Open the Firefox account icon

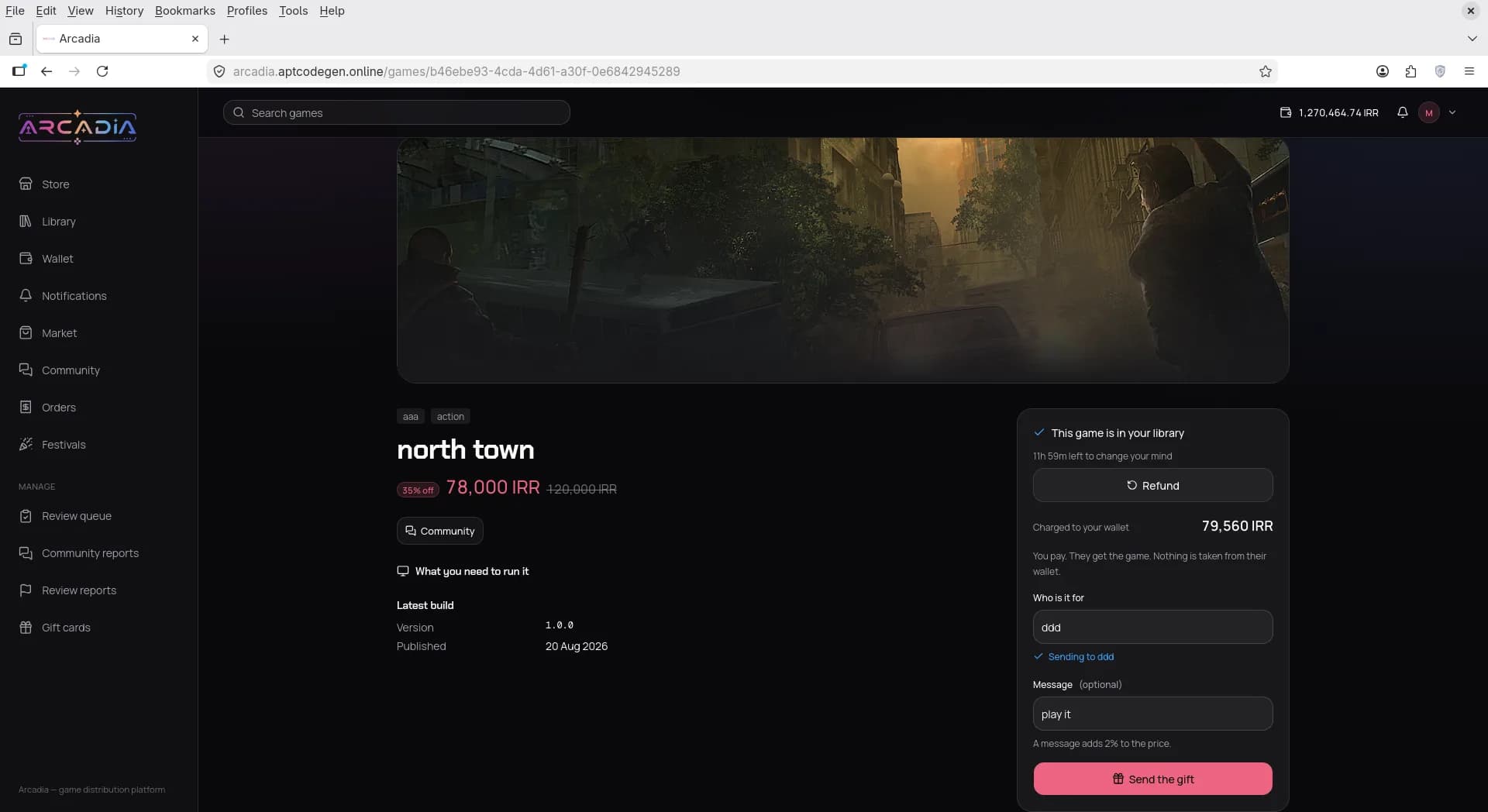pos(1382,71)
